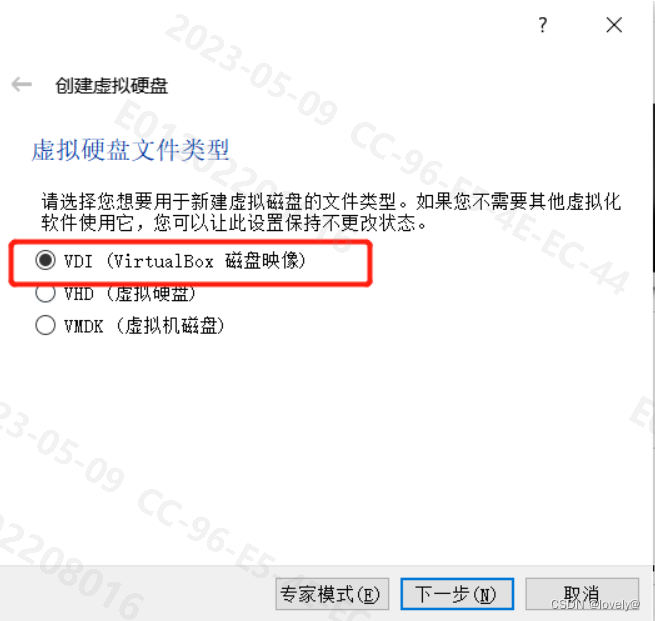Click the 取消 cancel button
This screenshot has width=655, height=621.
pos(582,594)
